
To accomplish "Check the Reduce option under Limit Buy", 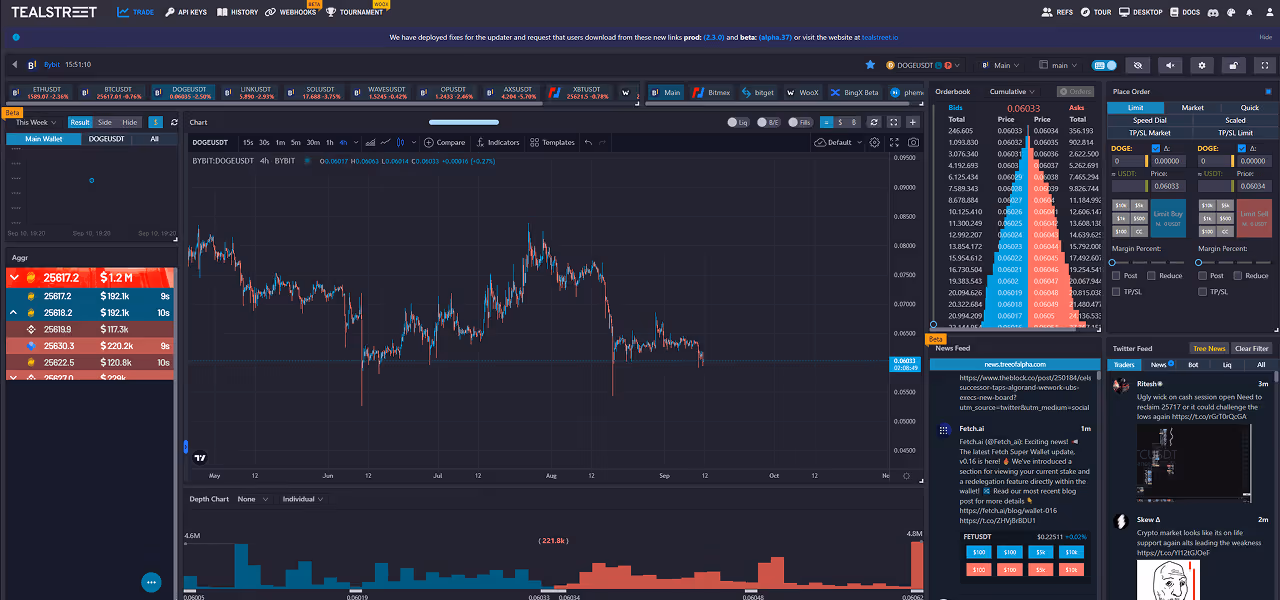I will (x=1152, y=275).
